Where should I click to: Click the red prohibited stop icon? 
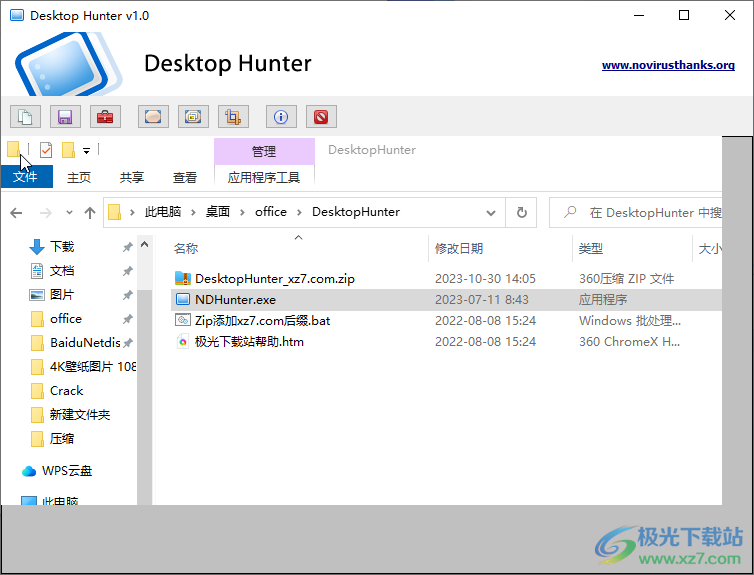click(x=321, y=117)
